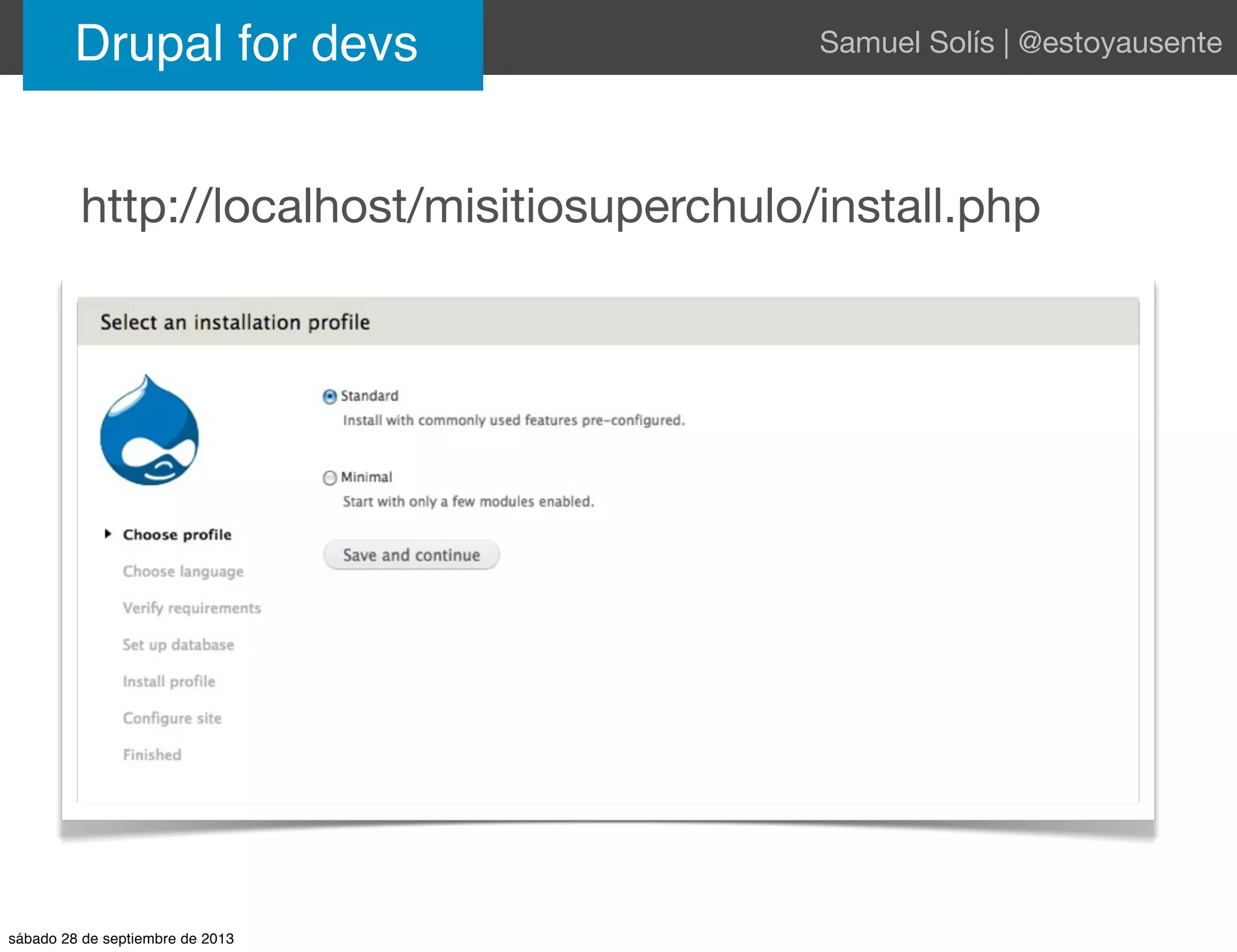Select the Minimal installation profile radio button
Image resolution: width=1237 pixels, height=952 pixels.
(330, 478)
